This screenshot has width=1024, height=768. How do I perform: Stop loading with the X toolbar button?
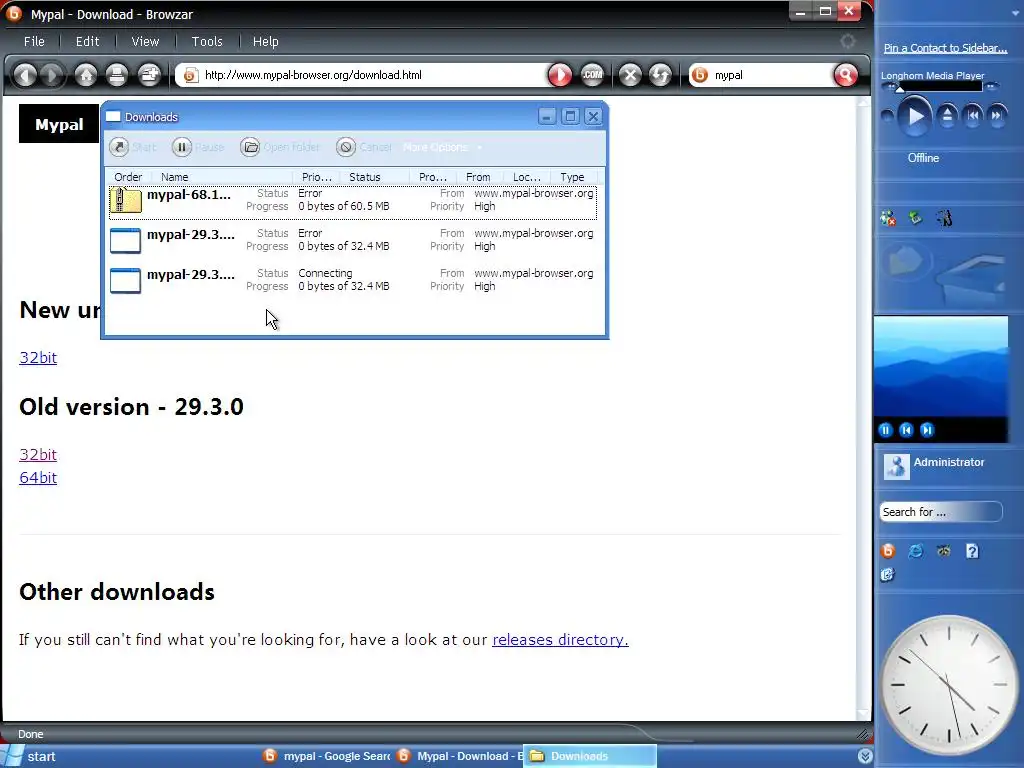point(630,75)
